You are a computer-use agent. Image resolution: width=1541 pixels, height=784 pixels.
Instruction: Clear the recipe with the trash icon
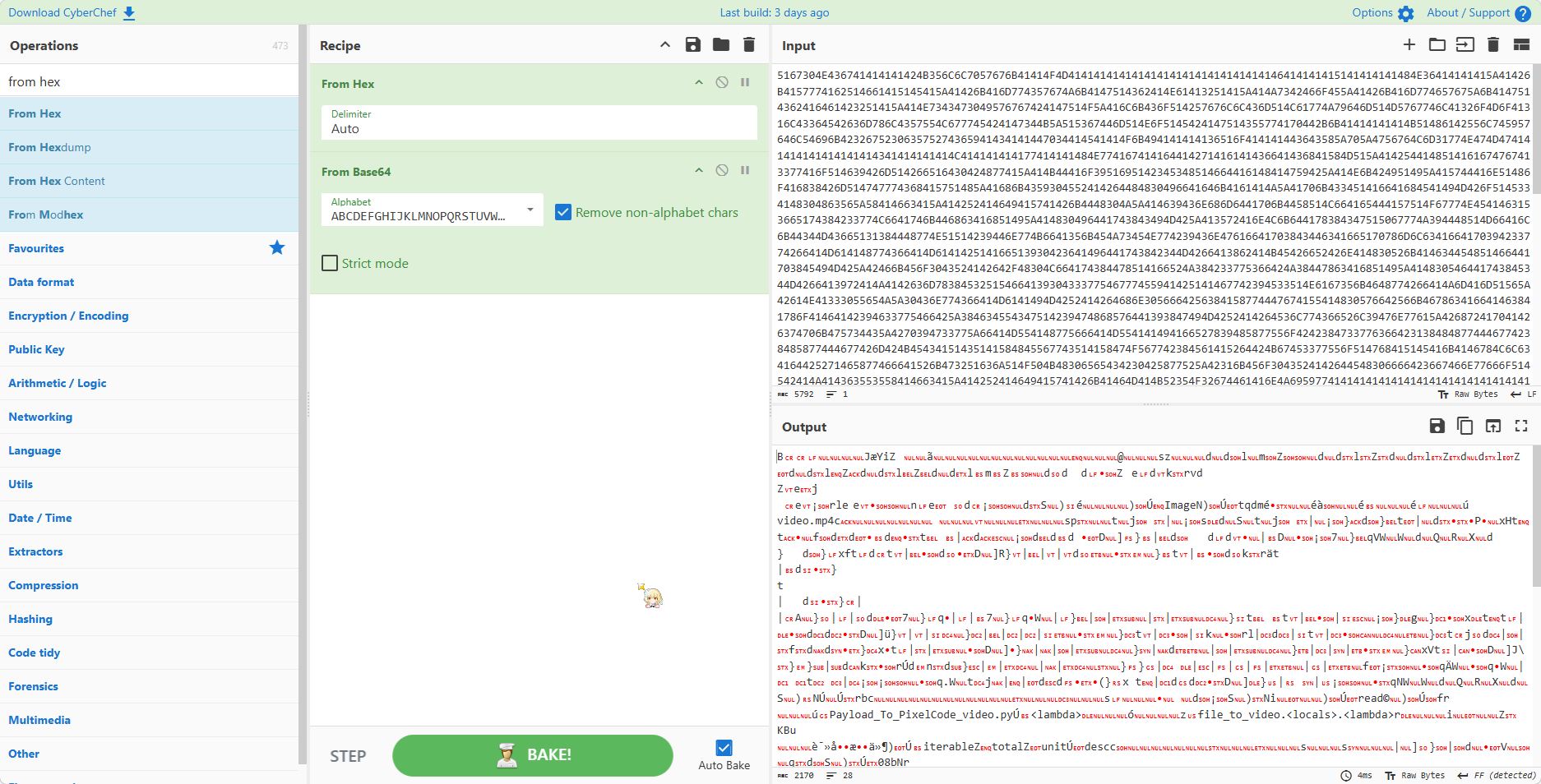(x=749, y=45)
